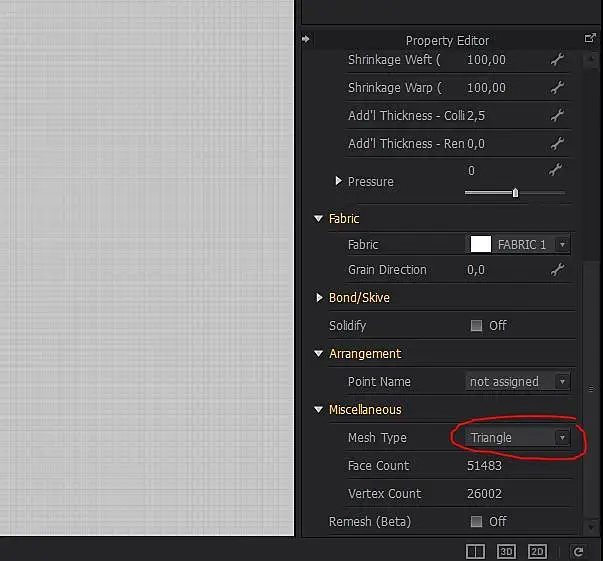Click the Vertex Count value 26002
Image resolution: width=603 pixels, height=561 pixels.
point(484,494)
